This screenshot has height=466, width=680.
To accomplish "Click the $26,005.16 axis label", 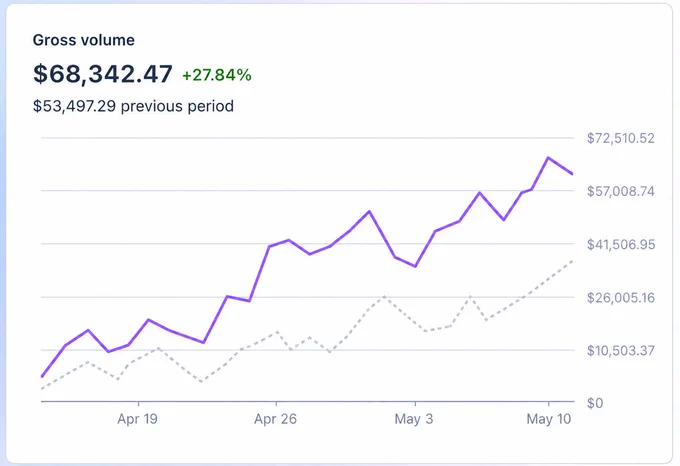I will (621, 298).
